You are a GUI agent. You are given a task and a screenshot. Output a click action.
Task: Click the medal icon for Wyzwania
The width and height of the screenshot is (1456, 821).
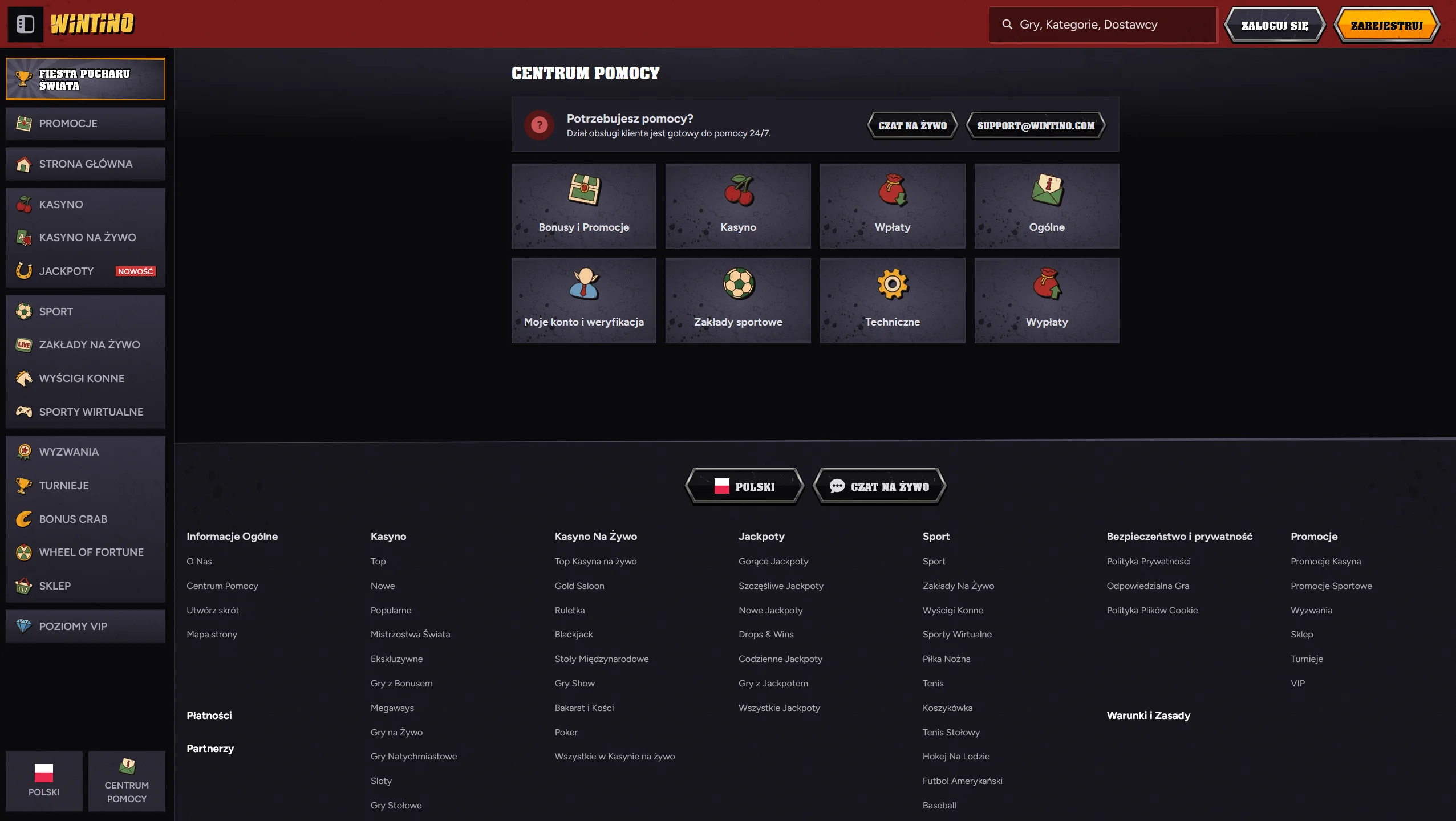pos(23,452)
